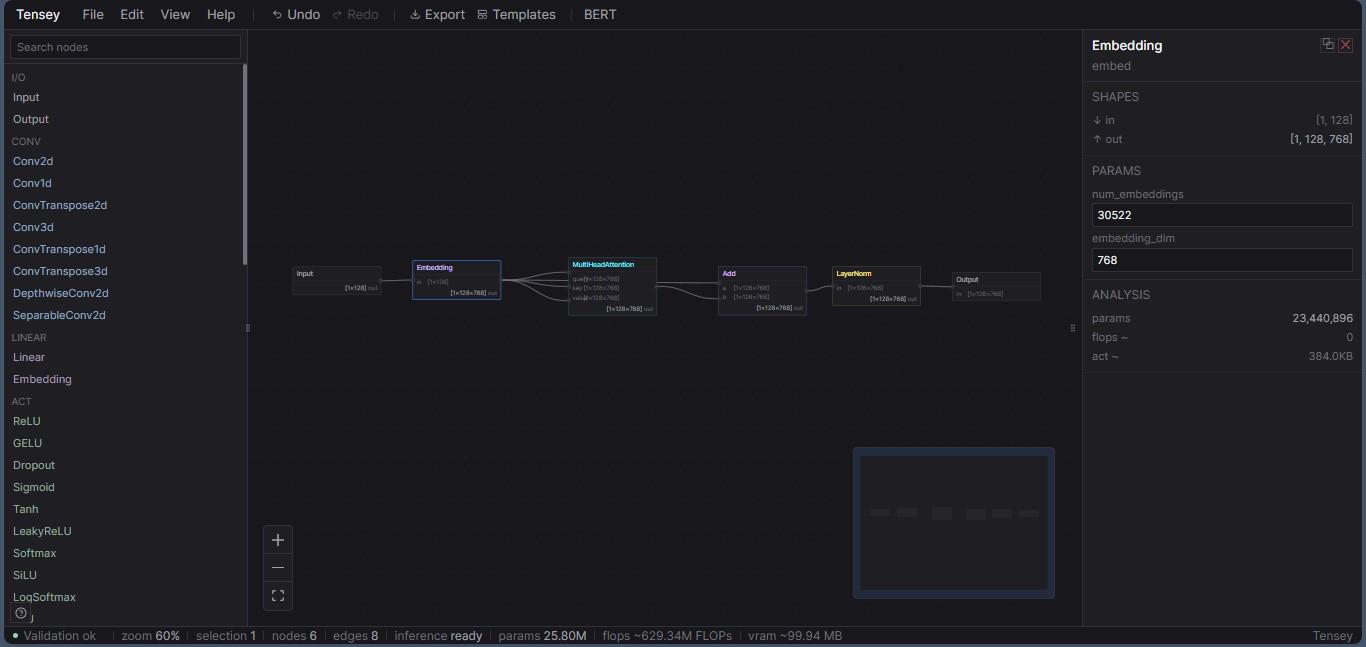Fit graph to view icon
Screen dimensions: 1366x647
click(278, 596)
